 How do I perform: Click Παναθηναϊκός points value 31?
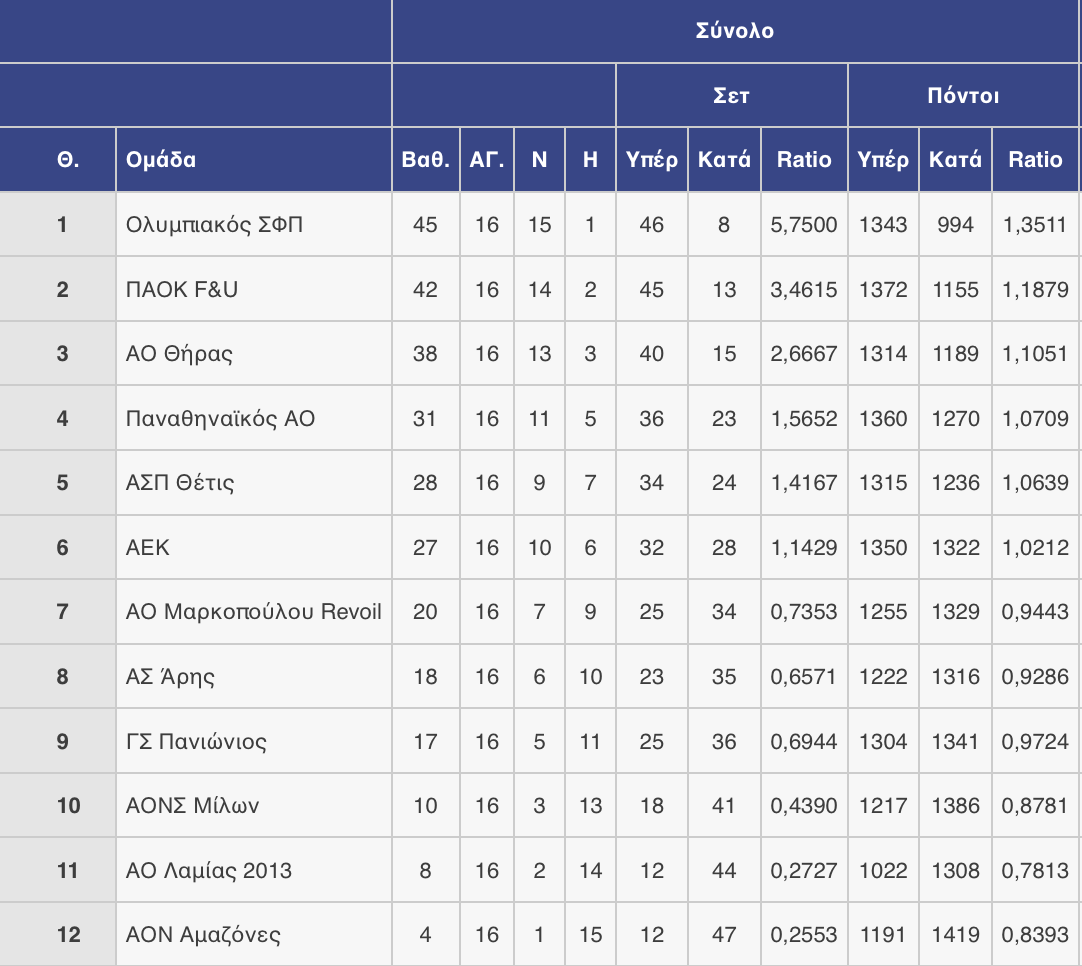(x=425, y=418)
